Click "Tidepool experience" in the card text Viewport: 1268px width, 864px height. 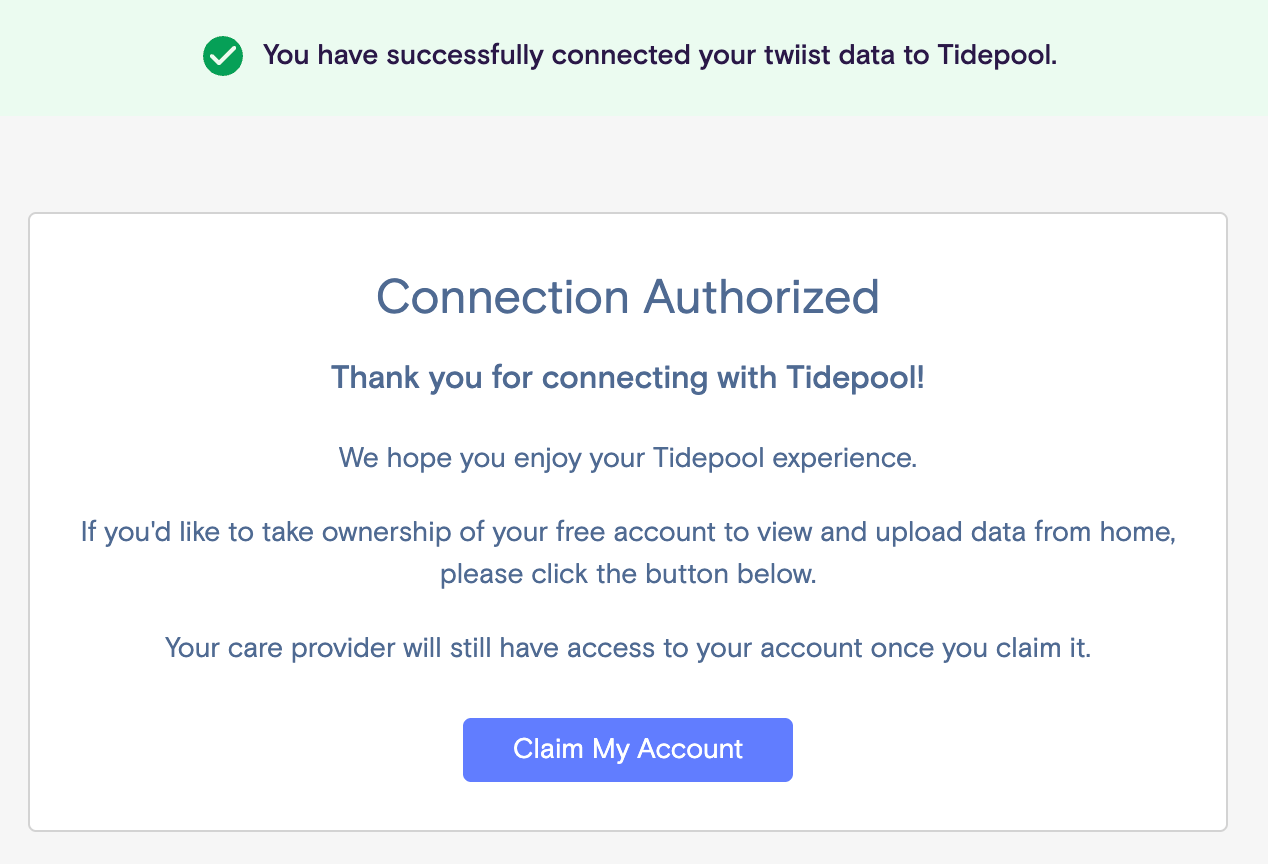pos(784,458)
